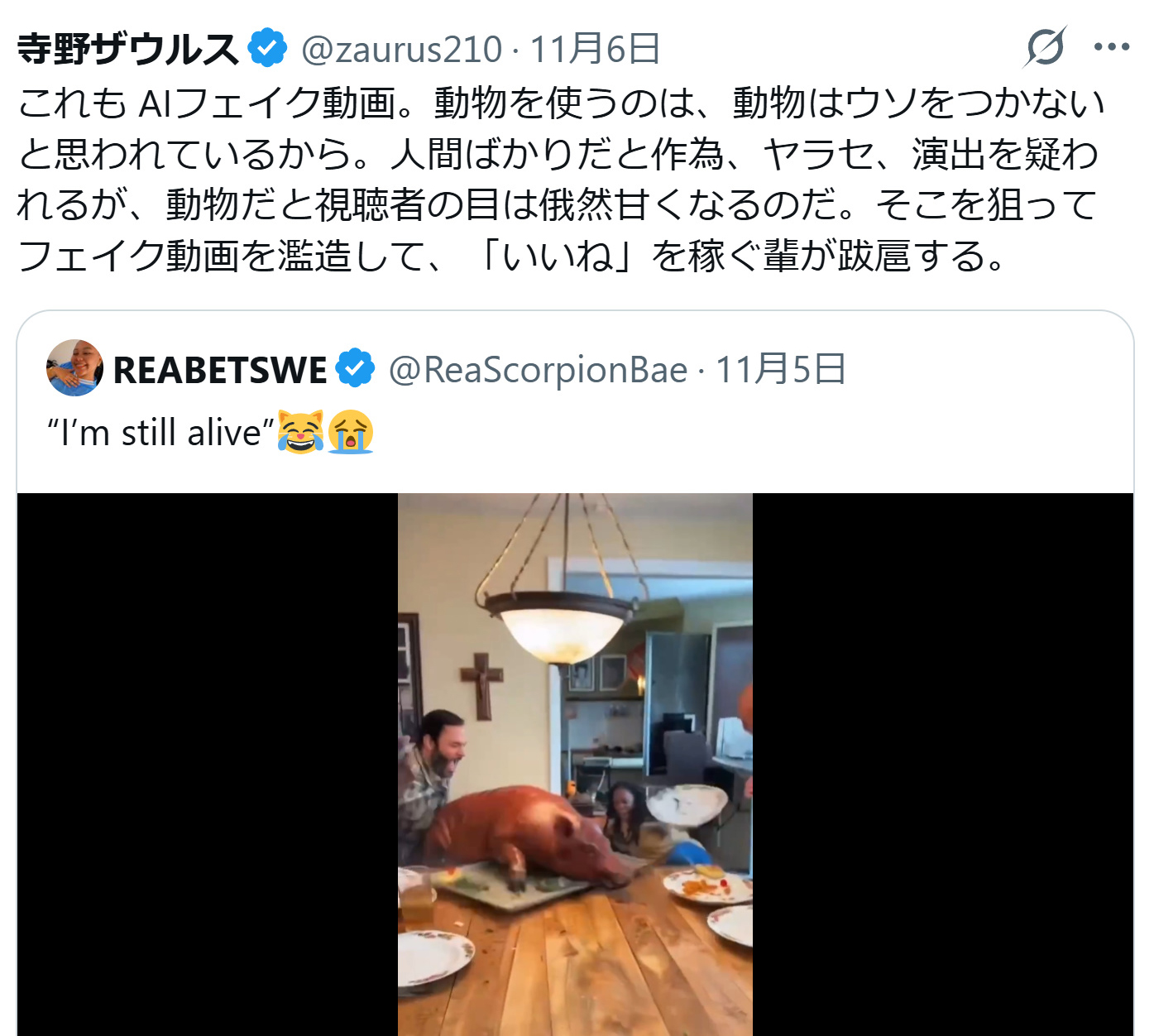1154x1036 pixels.
Task: Open the 11月5日 quoted post timestamp
Action: click(781, 370)
